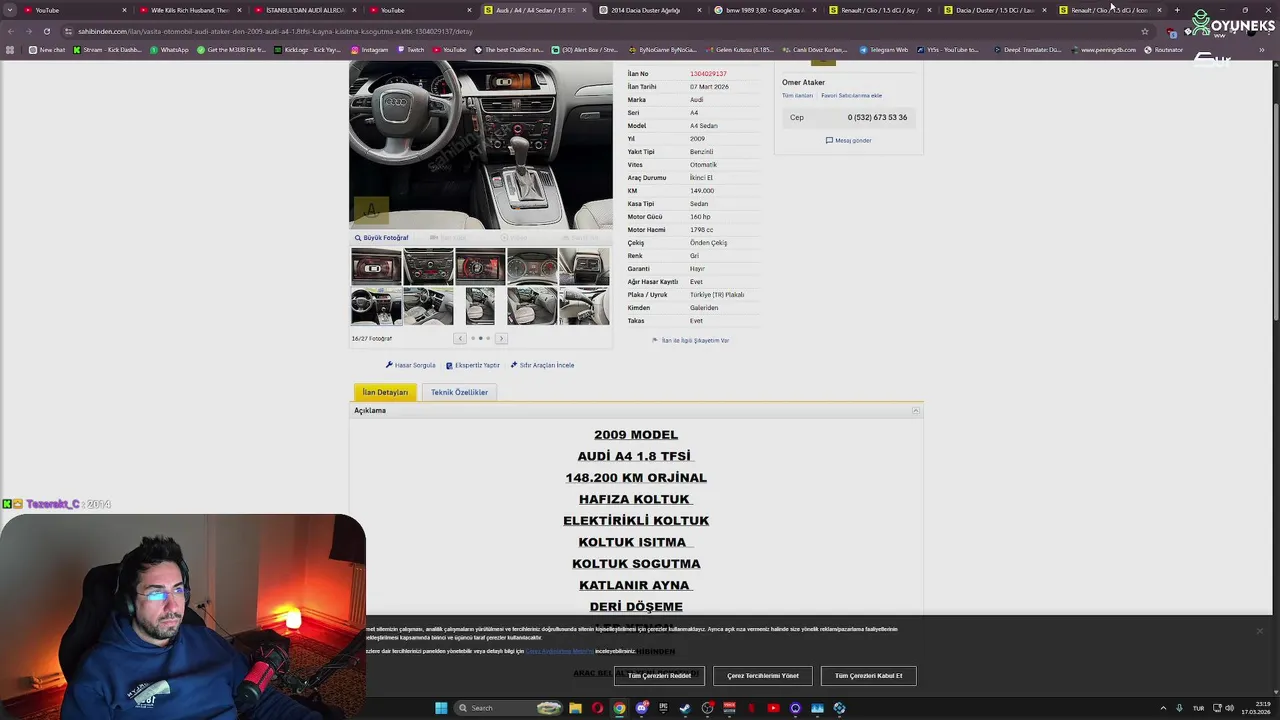Click the TUR keyboard language indicator
1280x720 pixels.
click(1198, 708)
